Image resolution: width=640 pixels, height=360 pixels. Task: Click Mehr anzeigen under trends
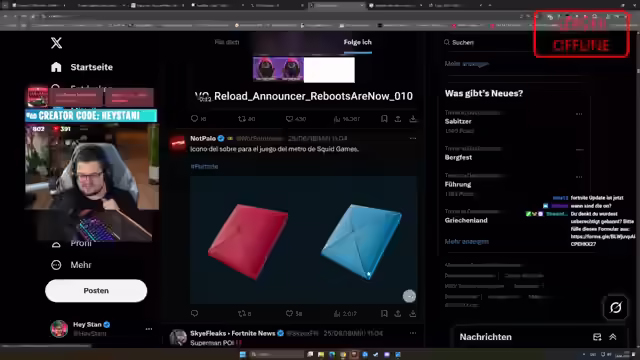pos(467,242)
